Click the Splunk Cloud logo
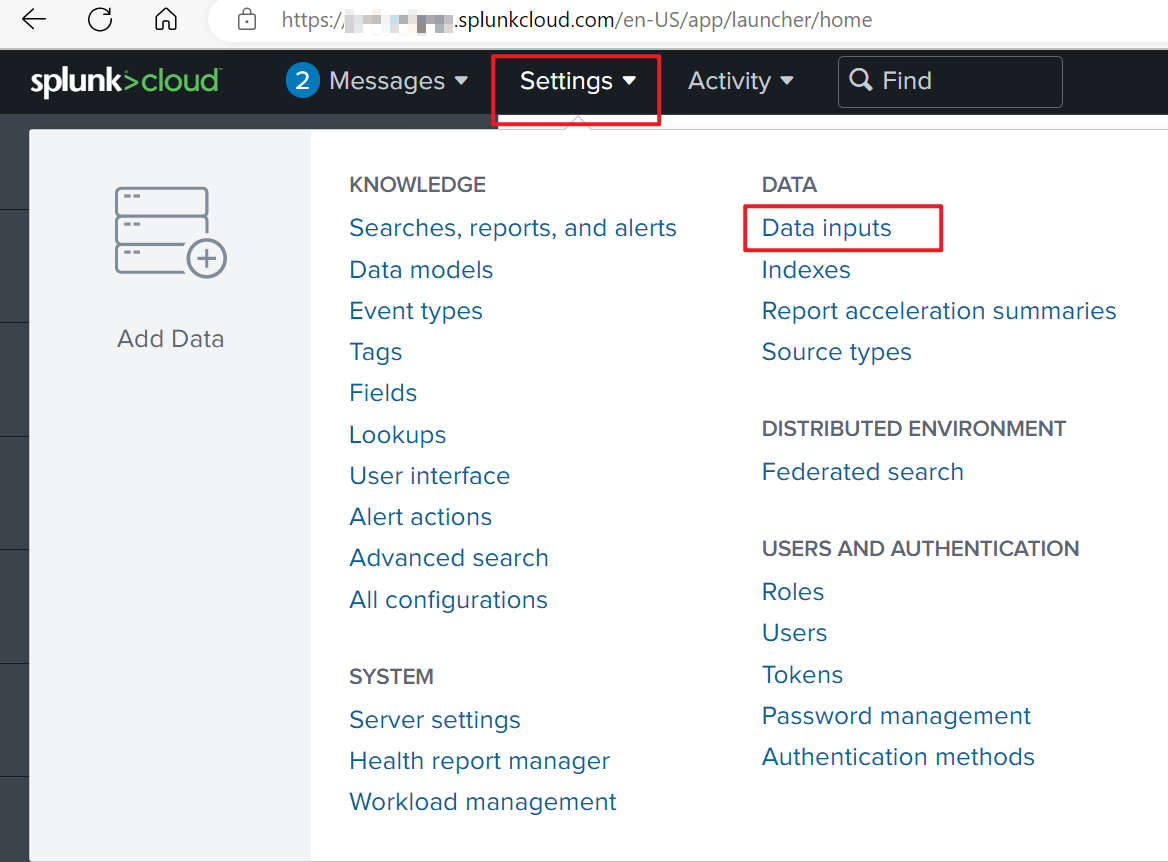Image resolution: width=1168 pixels, height=862 pixels. click(125, 81)
